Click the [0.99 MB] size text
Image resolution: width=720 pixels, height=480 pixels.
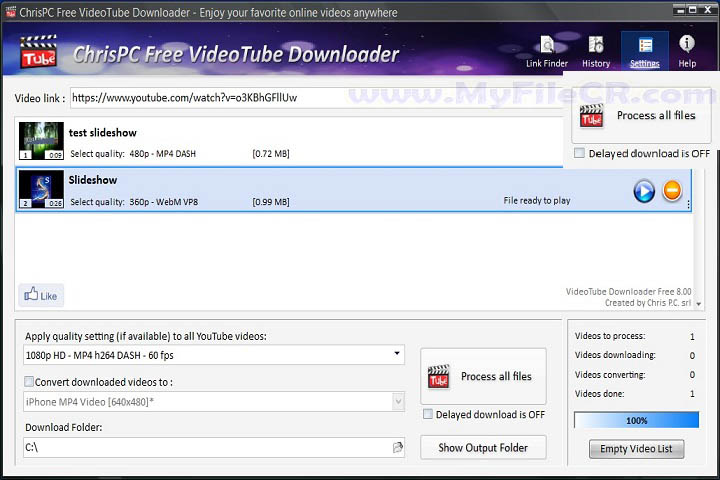271,202
